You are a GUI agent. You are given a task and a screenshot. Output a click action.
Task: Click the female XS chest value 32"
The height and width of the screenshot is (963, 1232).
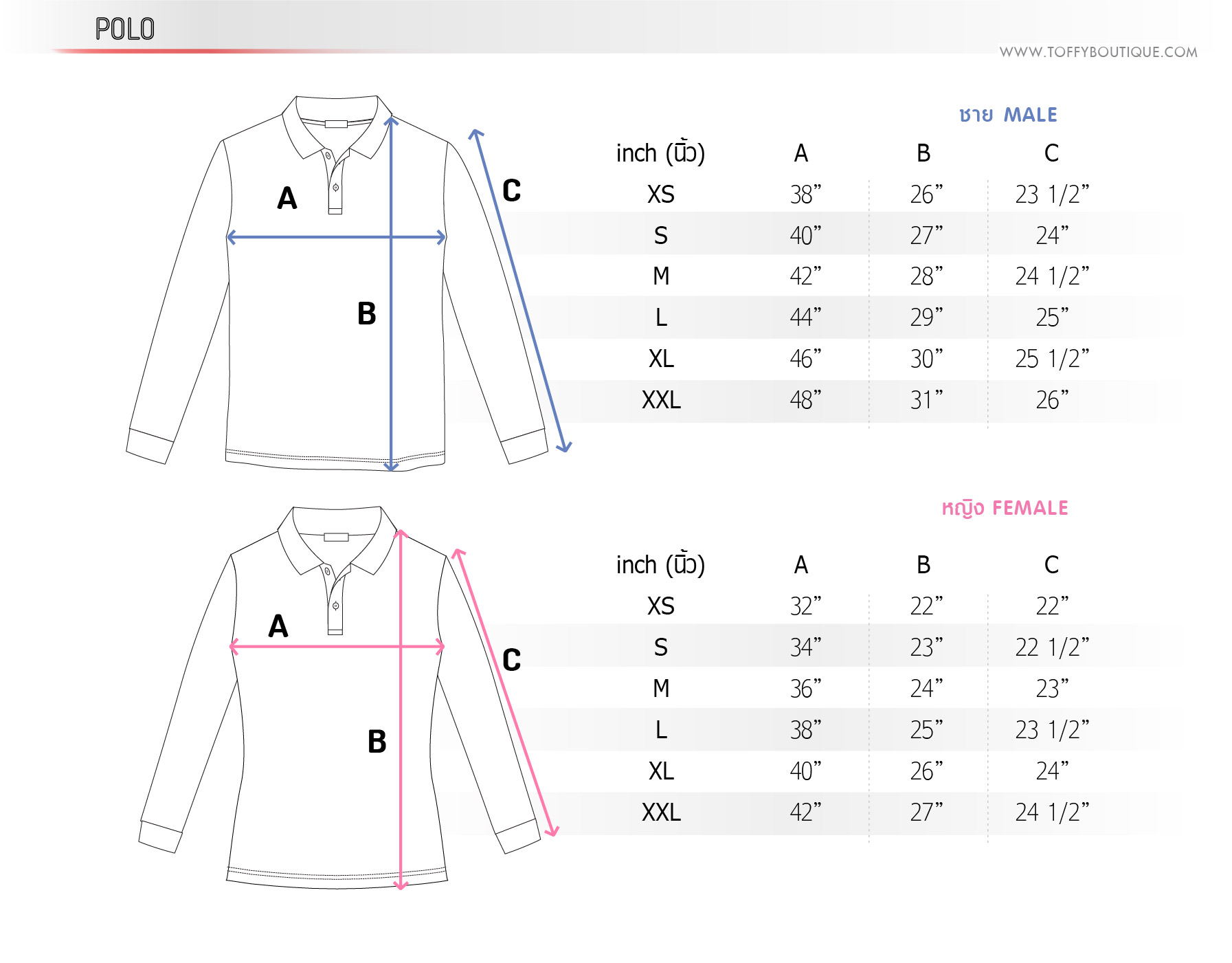click(805, 606)
